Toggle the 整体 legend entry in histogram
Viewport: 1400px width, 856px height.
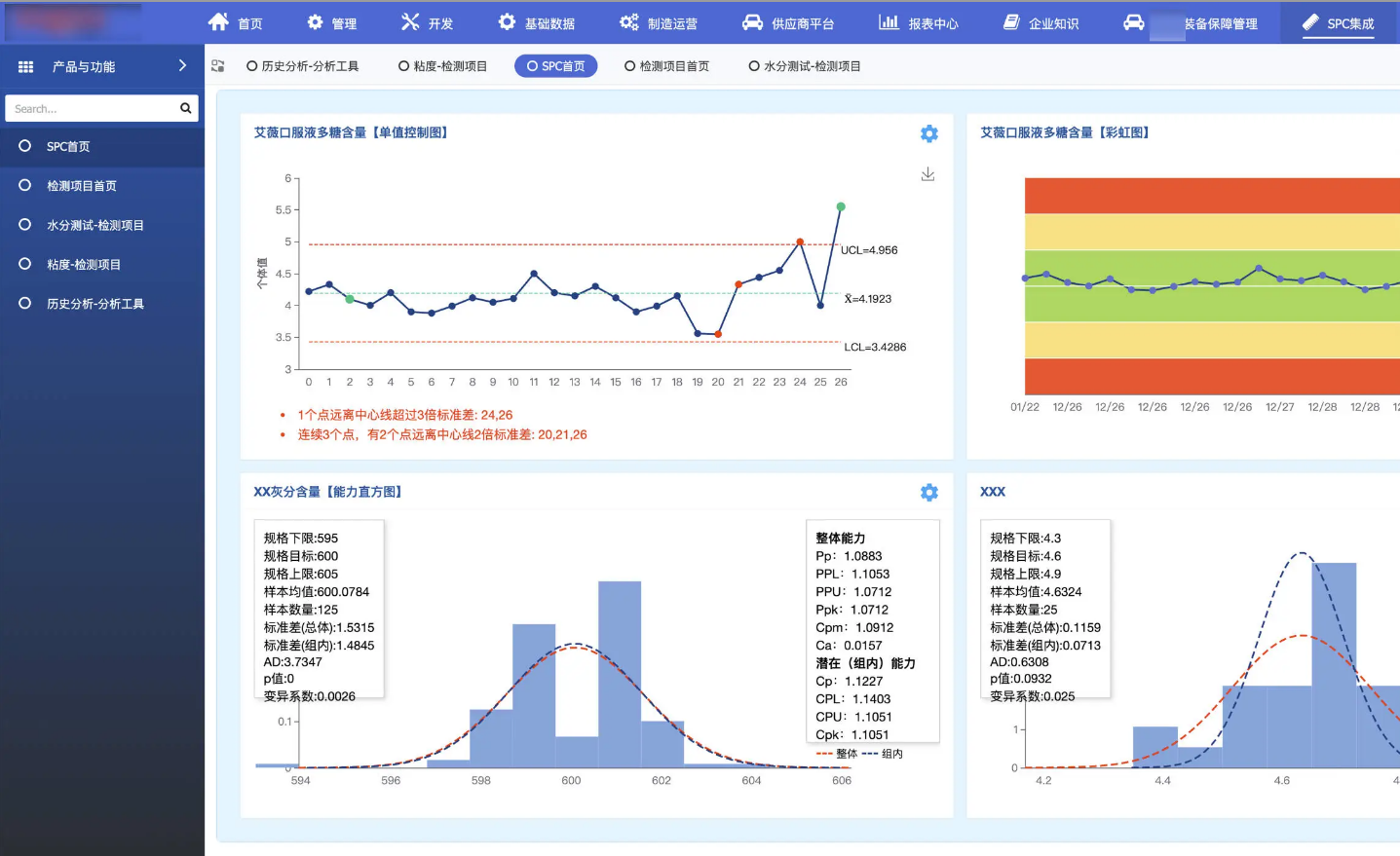(837, 754)
